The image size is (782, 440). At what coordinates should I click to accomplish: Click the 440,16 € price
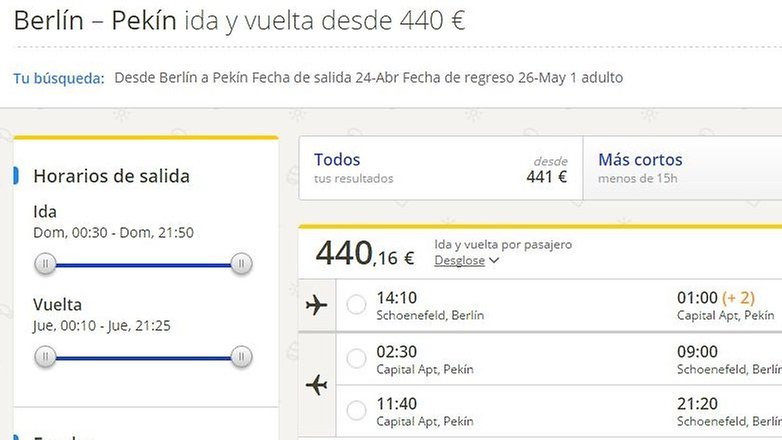coord(365,254)
